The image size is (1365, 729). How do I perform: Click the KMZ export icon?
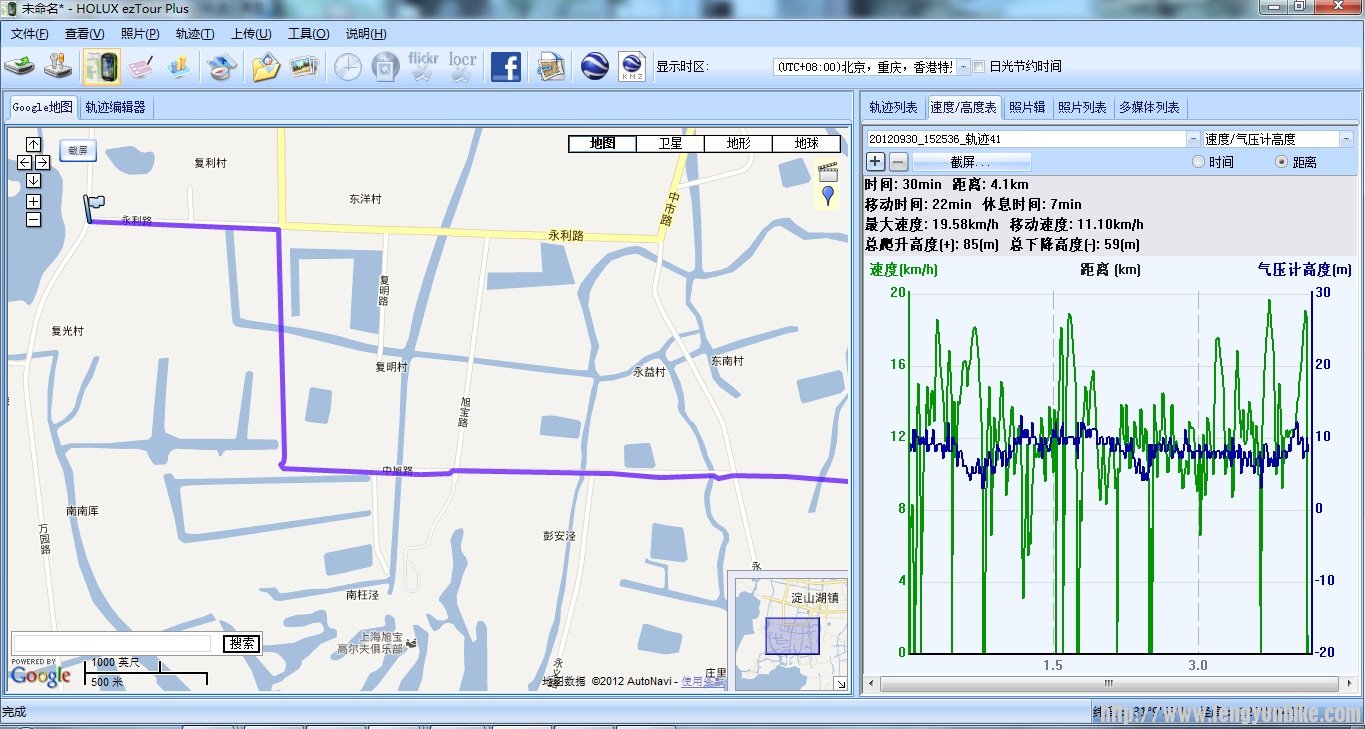(632, 67)
